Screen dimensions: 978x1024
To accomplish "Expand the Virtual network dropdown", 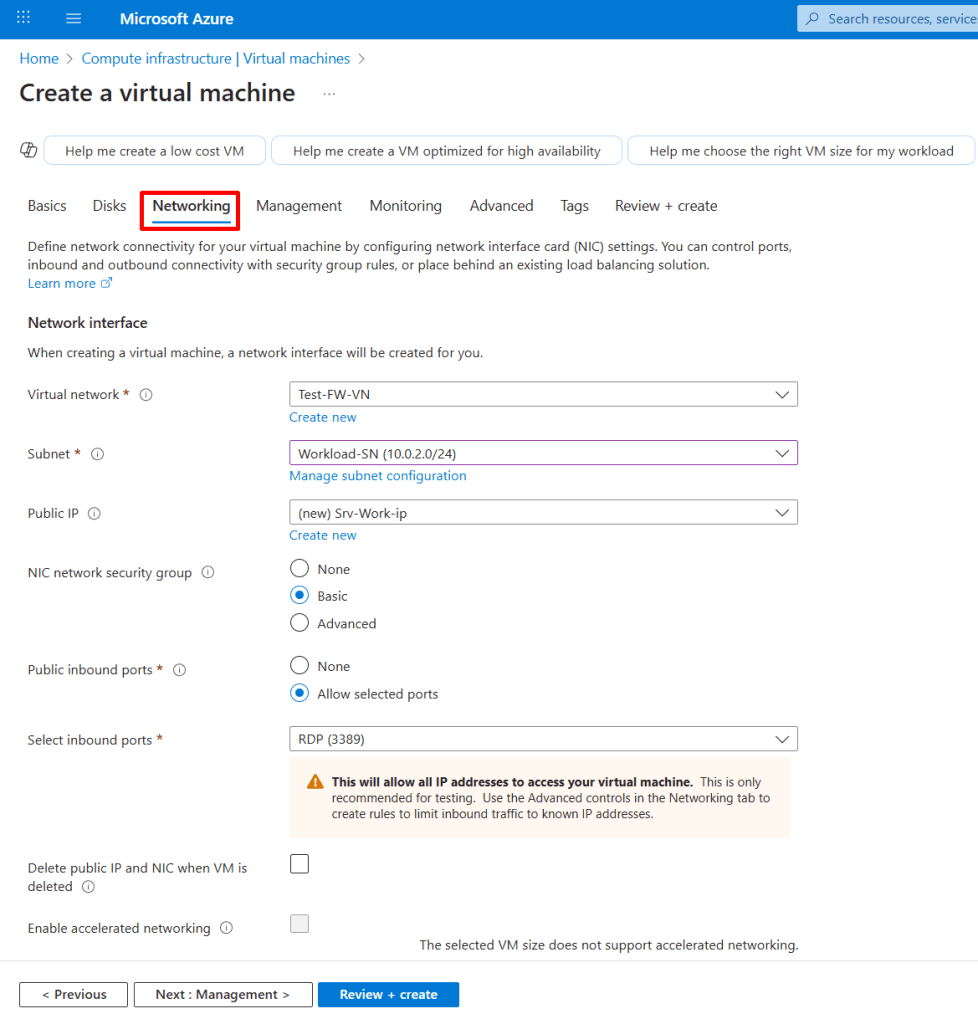I will 543,394.
